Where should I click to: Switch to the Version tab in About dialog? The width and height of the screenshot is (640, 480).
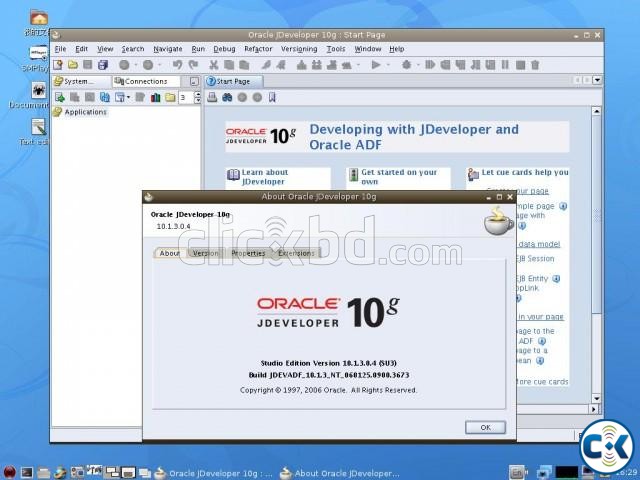tap(205, 253)
